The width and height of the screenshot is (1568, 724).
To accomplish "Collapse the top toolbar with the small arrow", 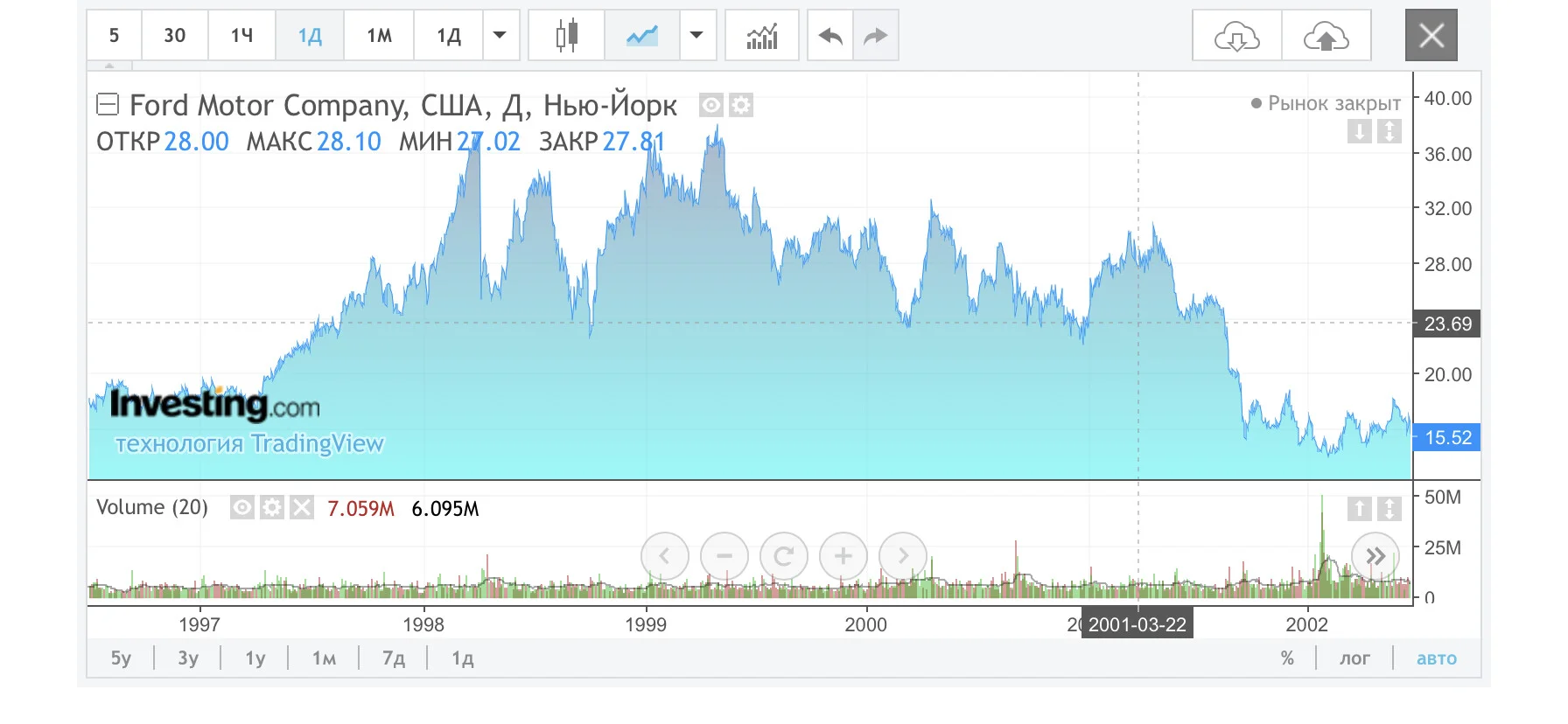I will [109, 66].
